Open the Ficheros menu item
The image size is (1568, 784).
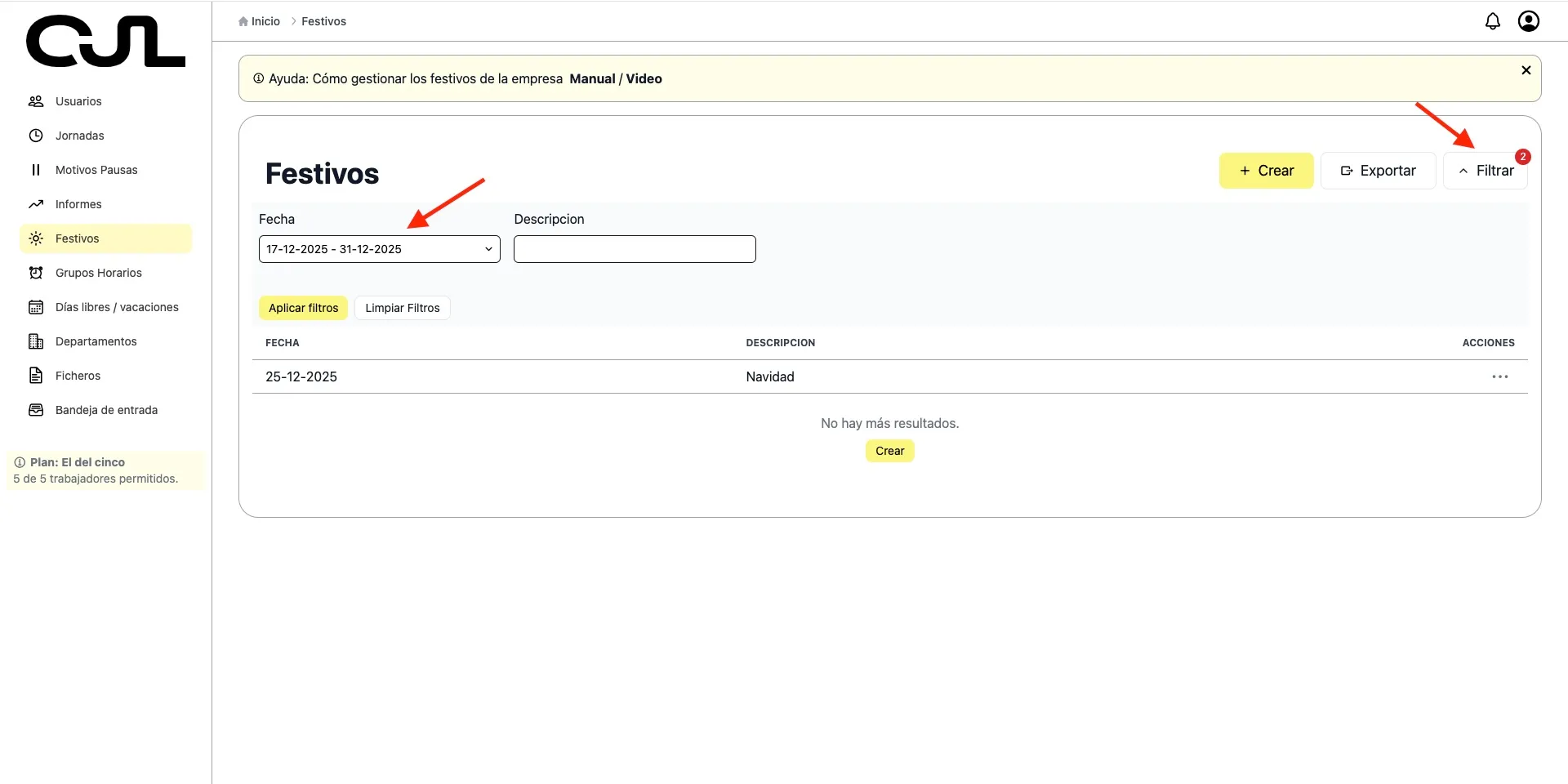(x=78, y=376)
